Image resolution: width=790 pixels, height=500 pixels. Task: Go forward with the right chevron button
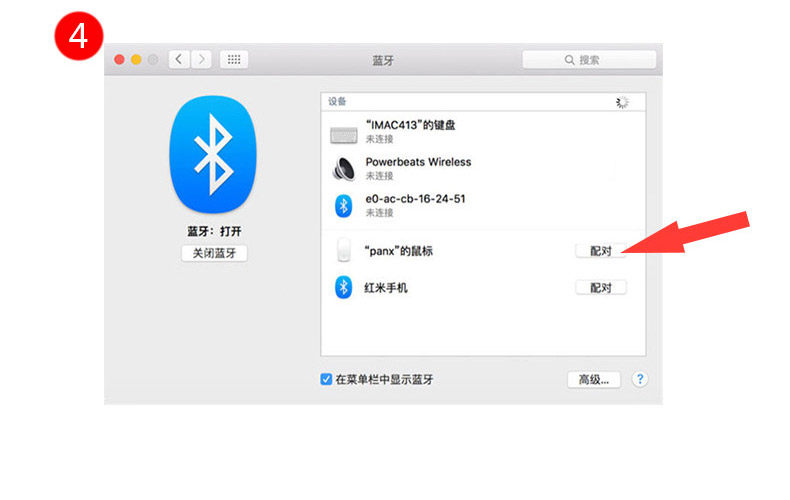pos(201,59)
